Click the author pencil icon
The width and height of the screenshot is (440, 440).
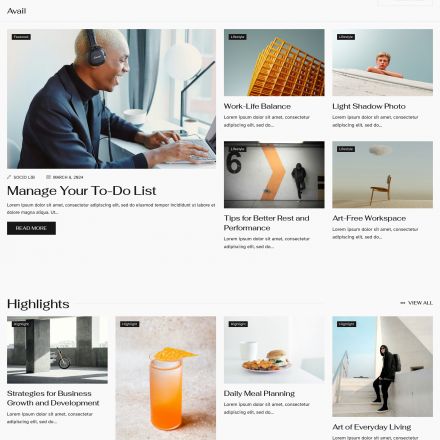(9, 177)
